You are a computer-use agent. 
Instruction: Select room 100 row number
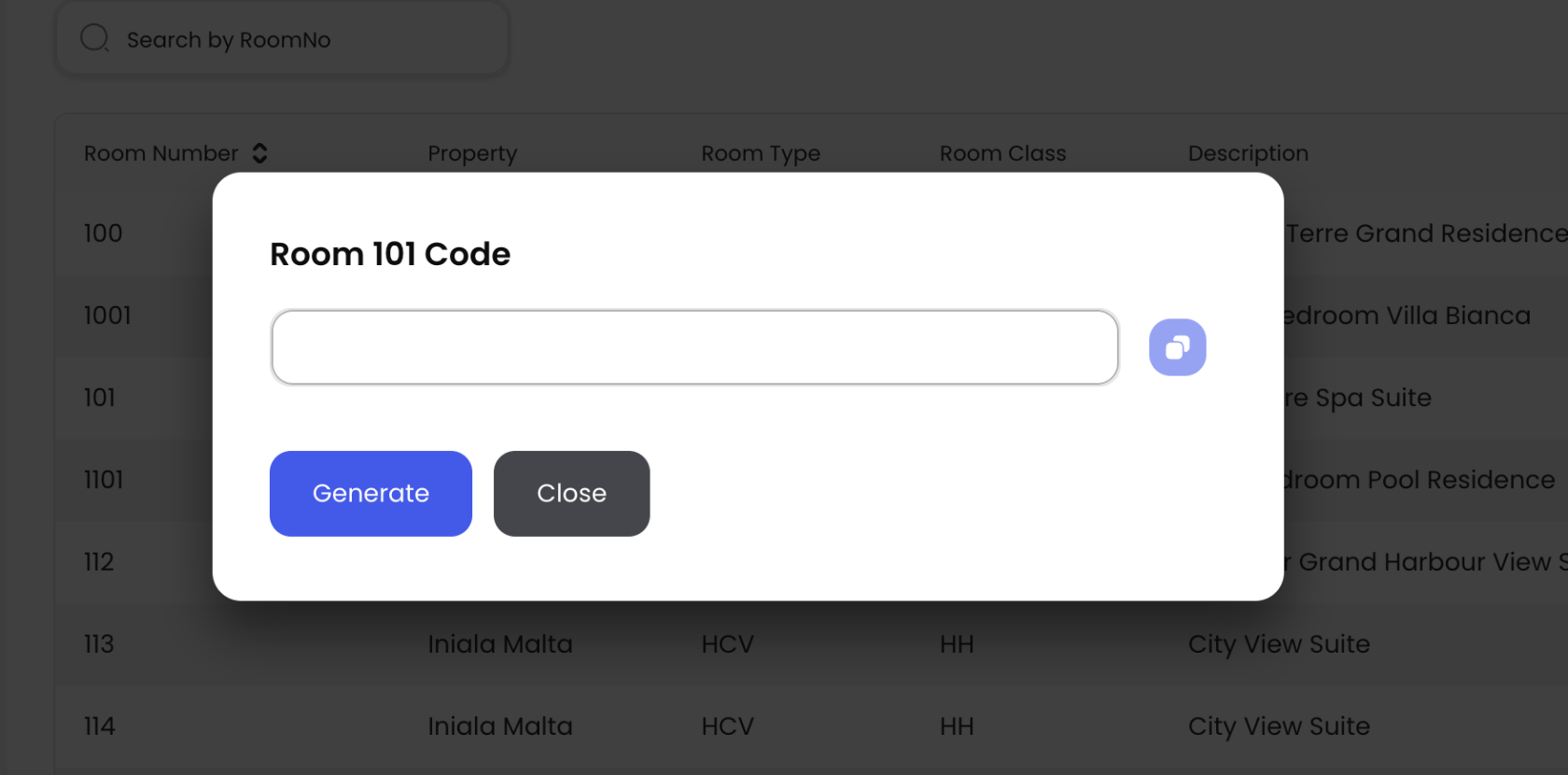click(x=103, y=233)
